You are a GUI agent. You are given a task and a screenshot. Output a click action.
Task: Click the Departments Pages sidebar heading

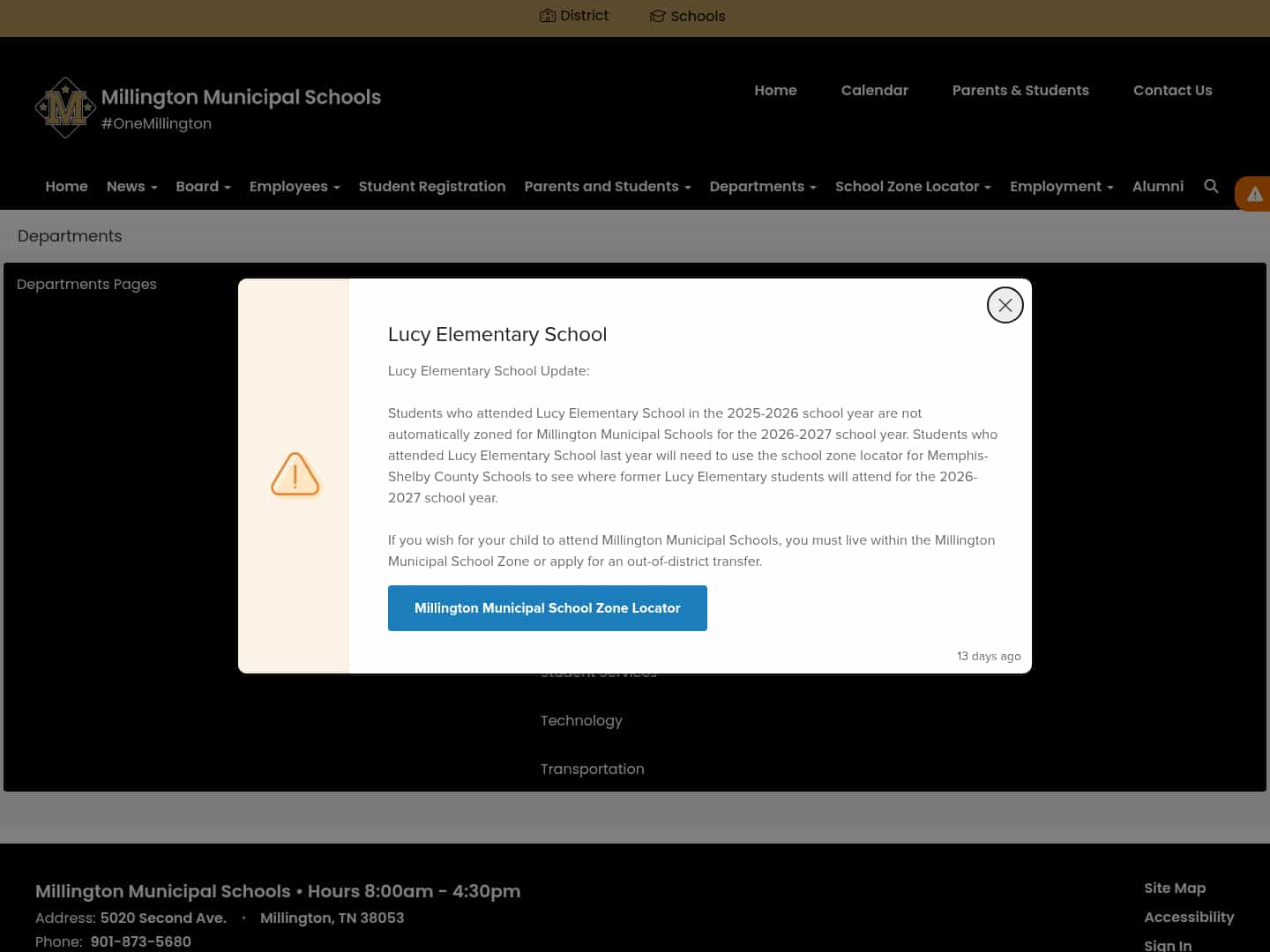coord(86,284)
